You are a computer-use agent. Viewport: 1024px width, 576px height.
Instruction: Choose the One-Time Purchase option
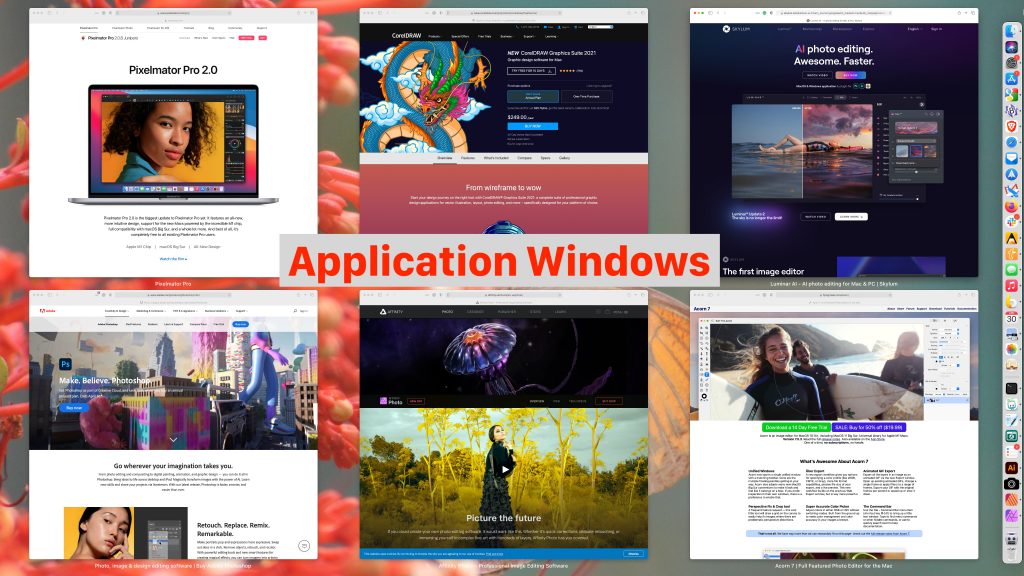[x=584, y=96]
